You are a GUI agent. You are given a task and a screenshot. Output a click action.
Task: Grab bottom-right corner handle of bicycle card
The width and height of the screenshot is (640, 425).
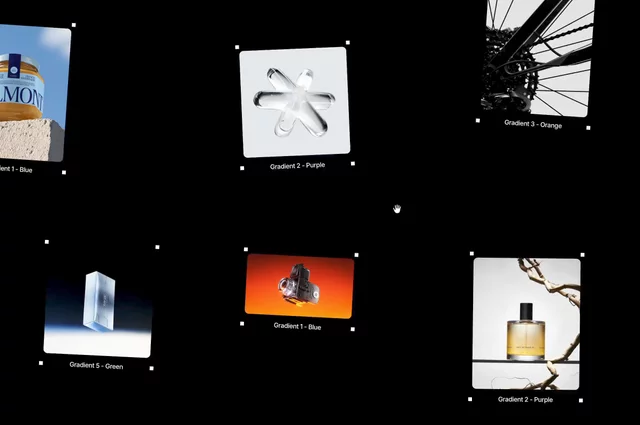[x=588, y=128]
